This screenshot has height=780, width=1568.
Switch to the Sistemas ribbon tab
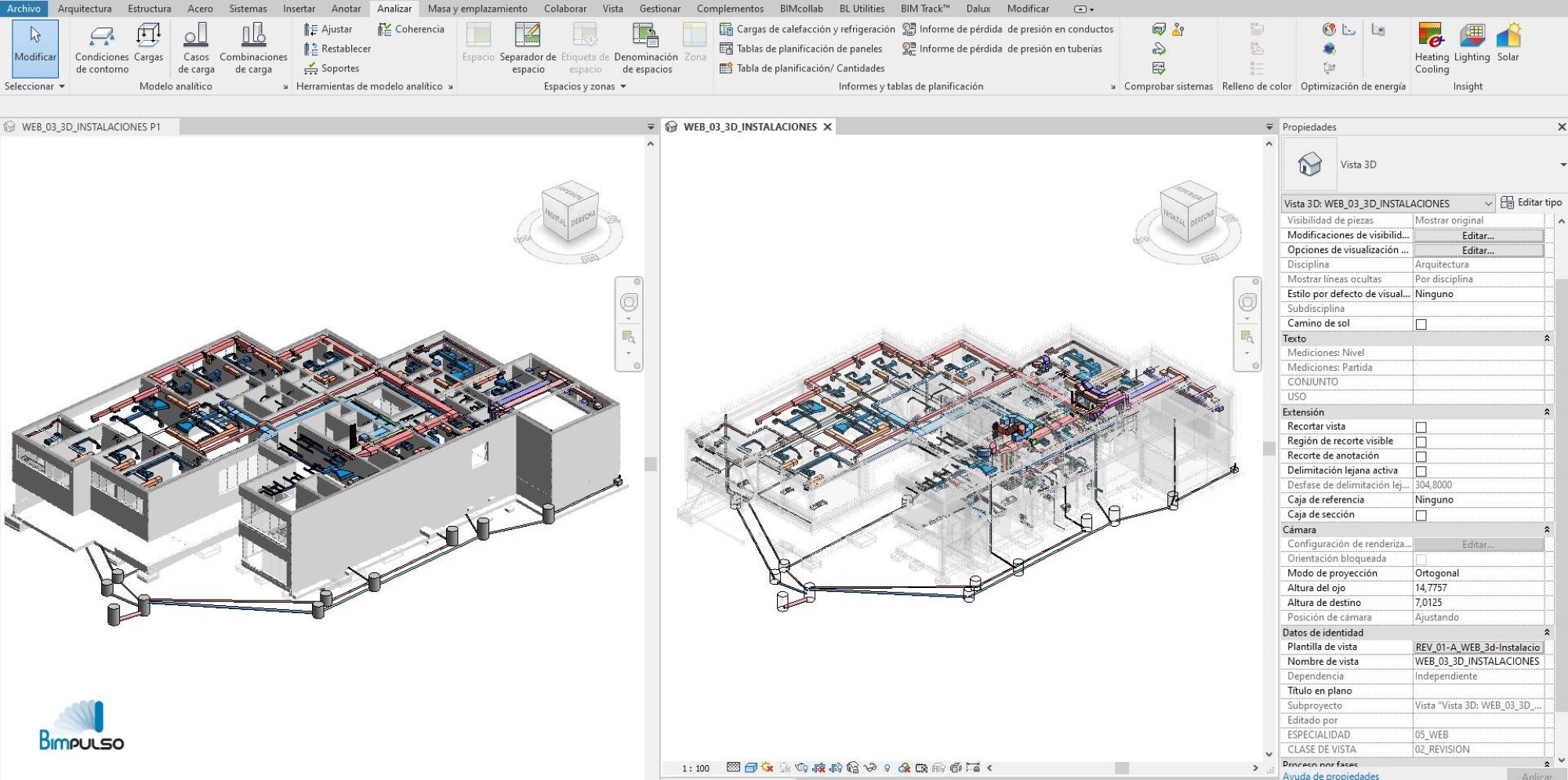[248, 9]
